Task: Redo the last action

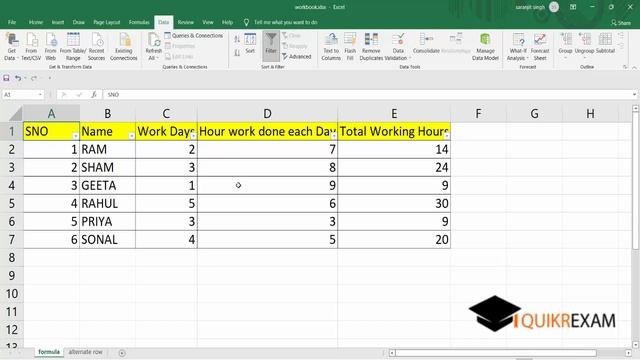Action: pyautogui.click(x=34, y=78)
